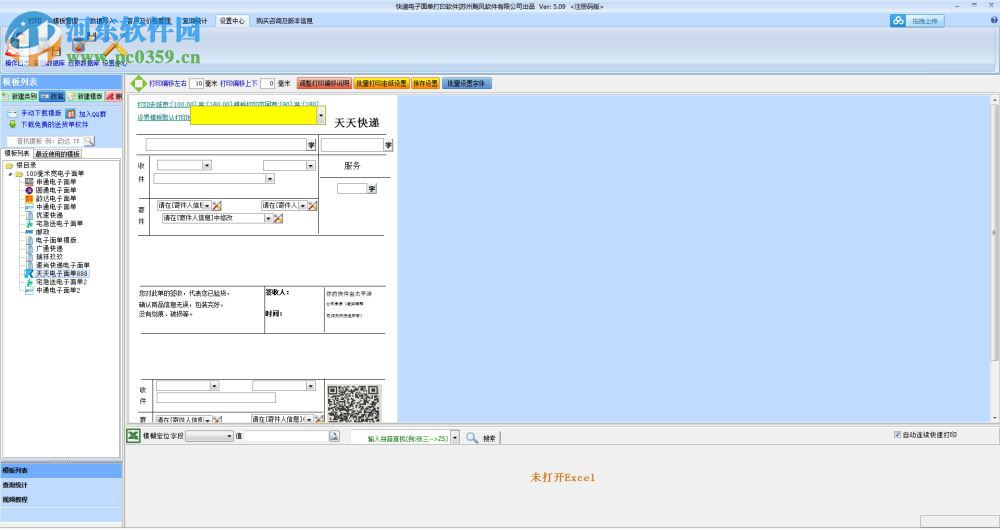Viewport: 1000px width, 529px height.
Task: Click the 加入QQ群 icon
Action: click(x=71, y=113)
